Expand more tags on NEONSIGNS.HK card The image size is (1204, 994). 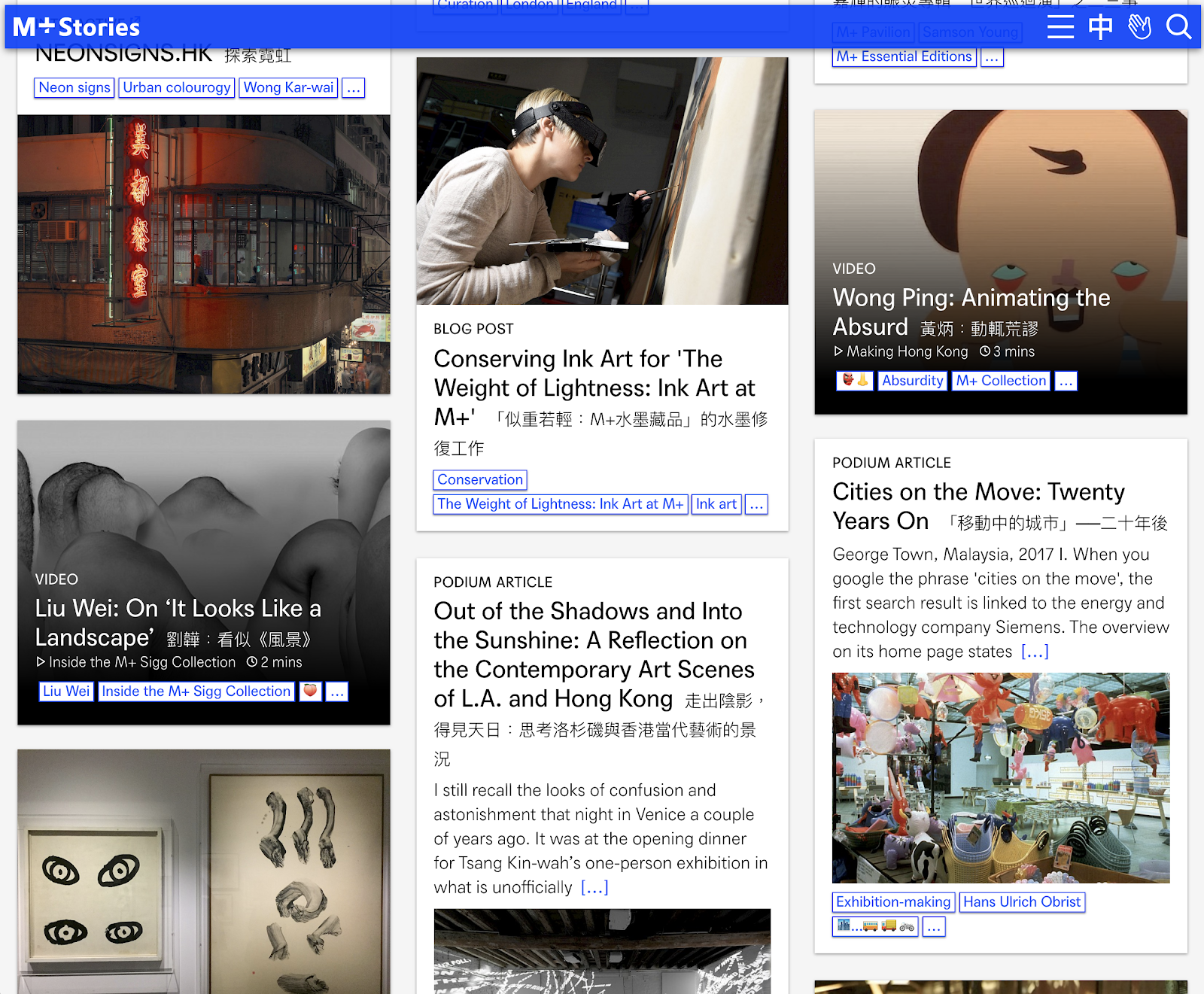coord(354,88)
